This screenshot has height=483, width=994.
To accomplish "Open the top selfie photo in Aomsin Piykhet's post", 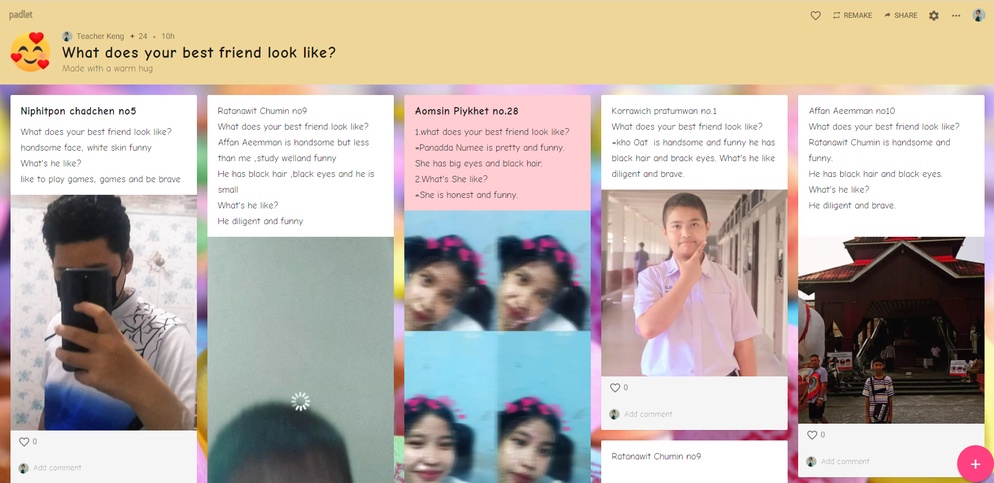I will [498, 271].
